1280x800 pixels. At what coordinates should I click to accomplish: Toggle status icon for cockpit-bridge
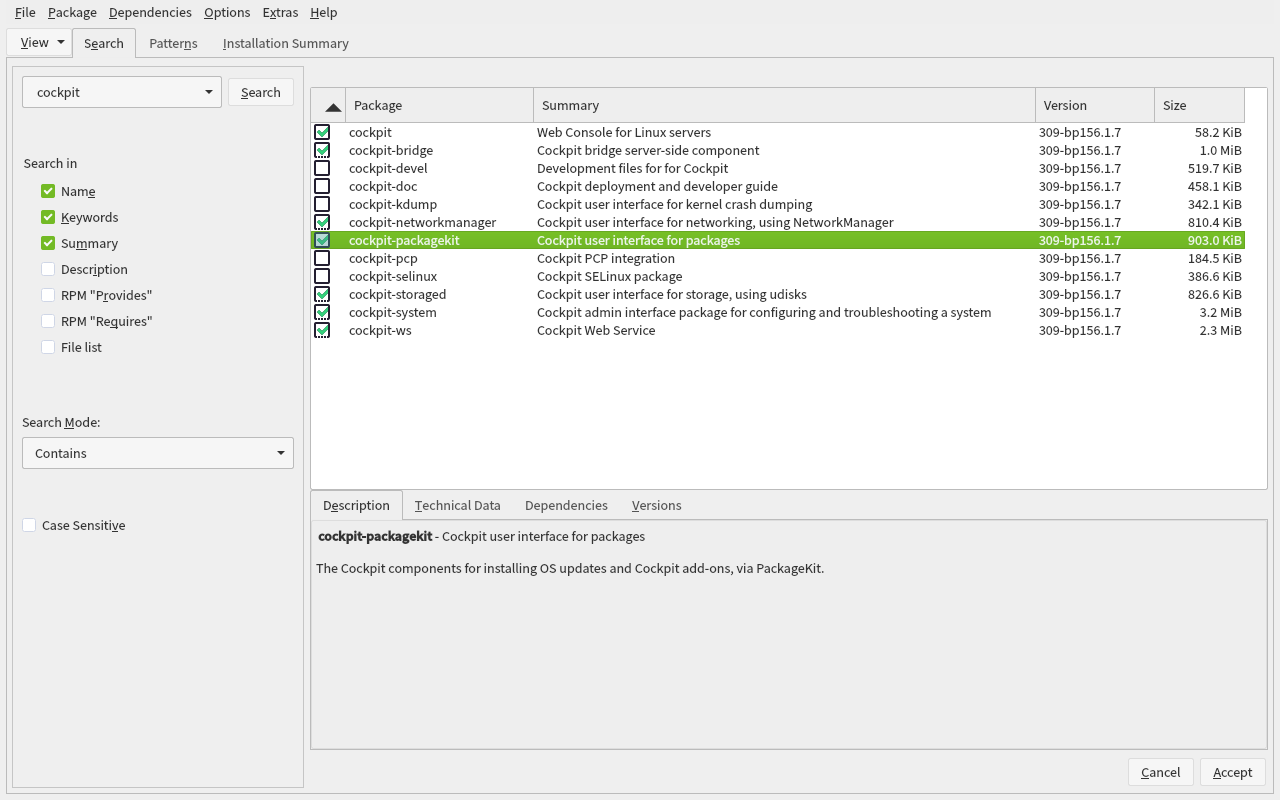click(322, 150)
